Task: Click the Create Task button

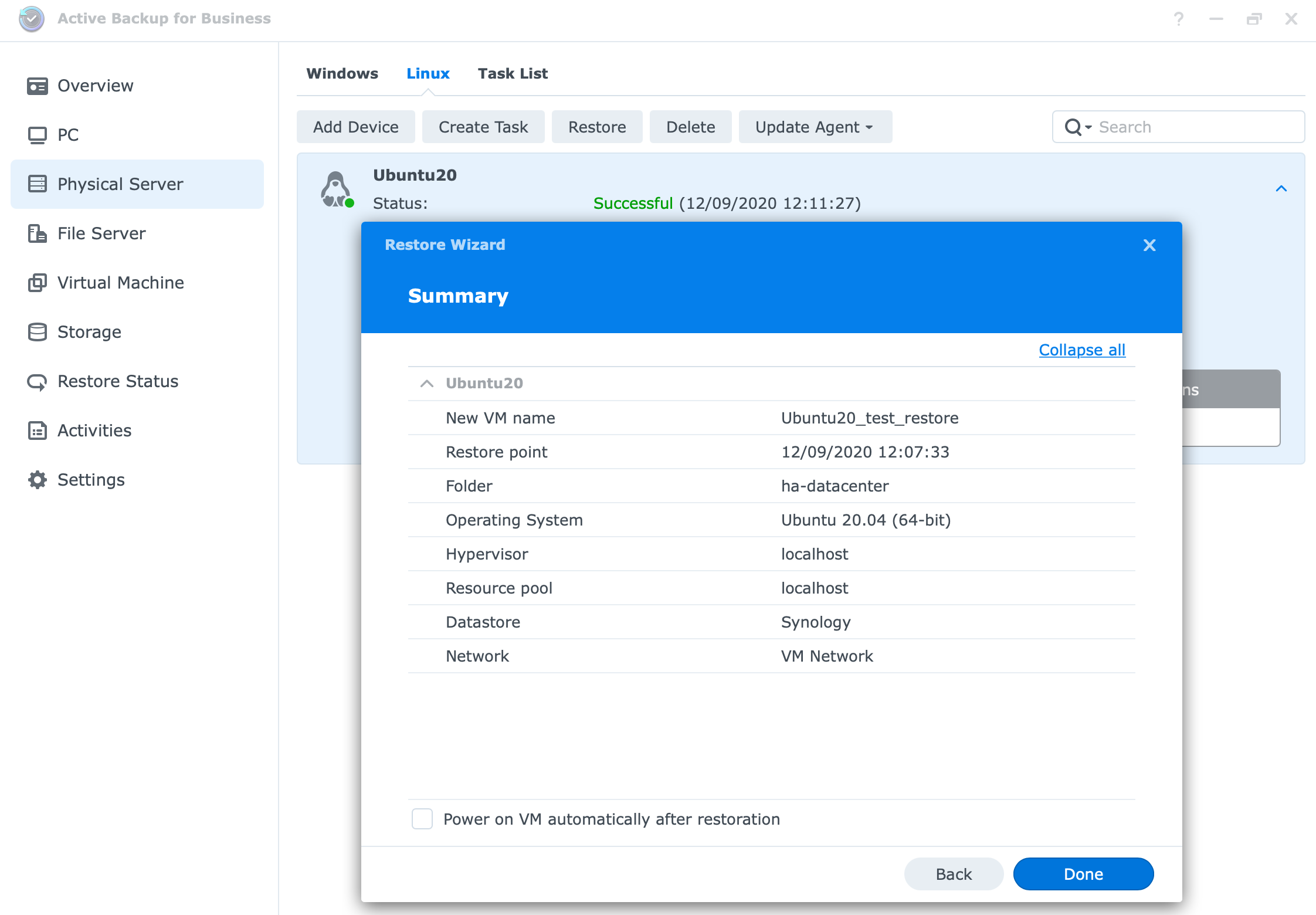Action: tap(483, 127)
